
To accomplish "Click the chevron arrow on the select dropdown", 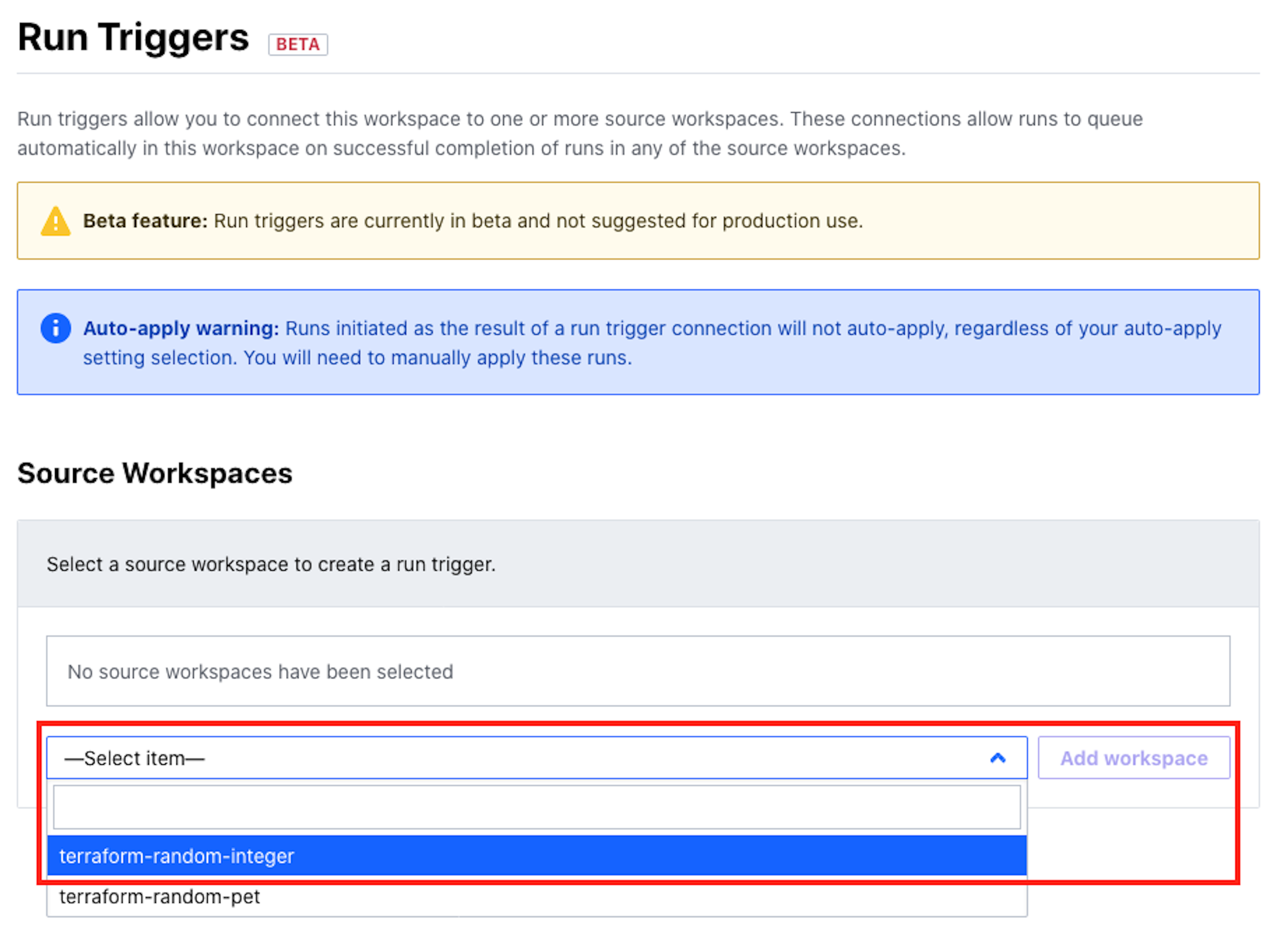I will coord(997,758).
